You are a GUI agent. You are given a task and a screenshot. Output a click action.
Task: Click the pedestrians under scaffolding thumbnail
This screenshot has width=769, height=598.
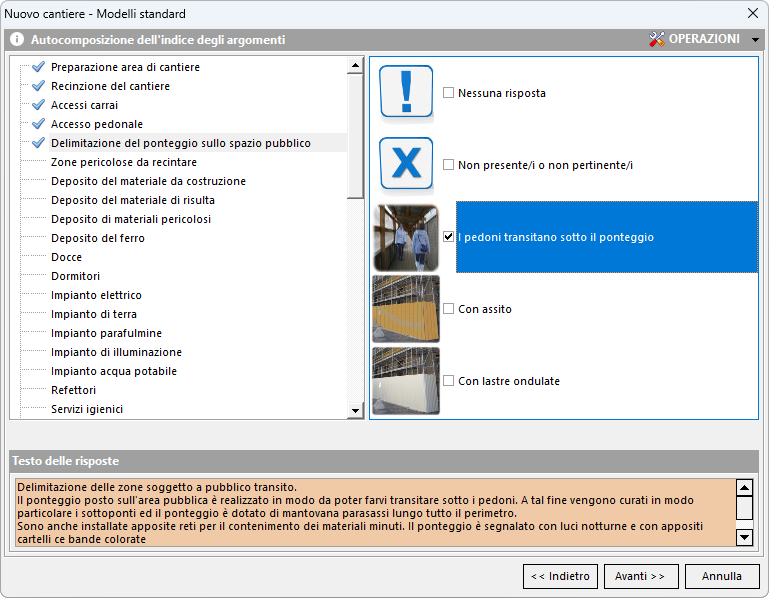pyautogui.click(x=406, y=237)
